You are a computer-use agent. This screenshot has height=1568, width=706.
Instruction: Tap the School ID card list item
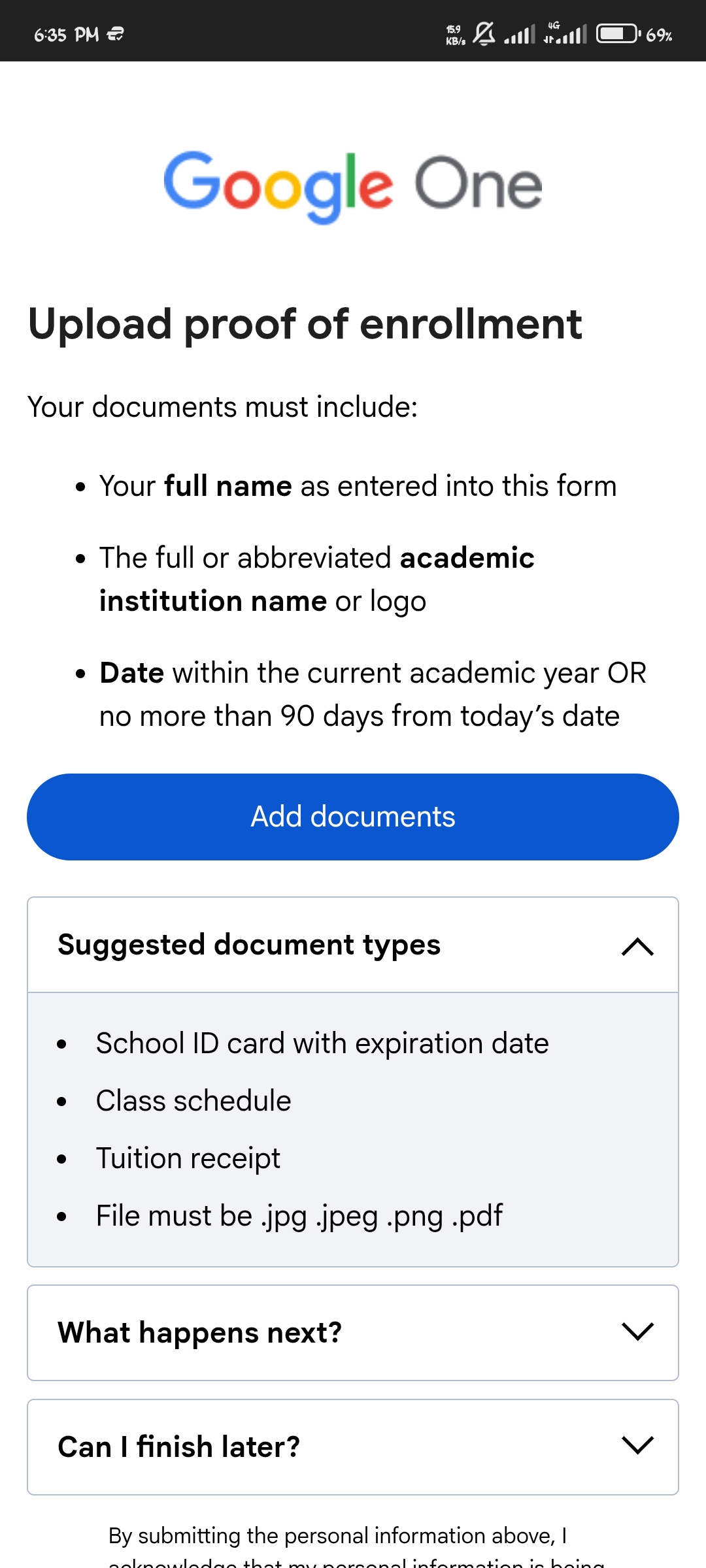click(x=322, y=1043)
